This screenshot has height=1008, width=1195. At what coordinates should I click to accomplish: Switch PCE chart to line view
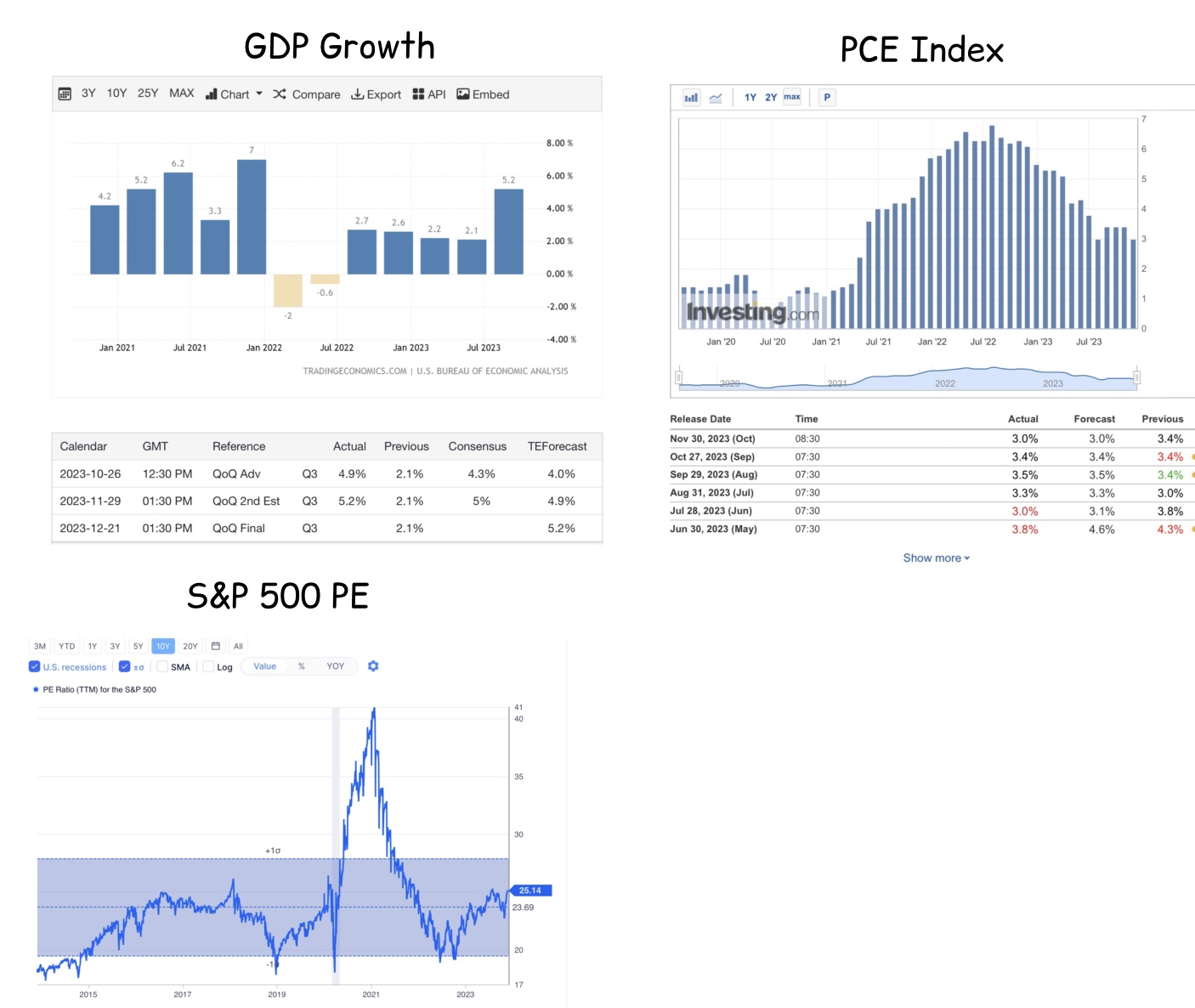coord(716,98)
